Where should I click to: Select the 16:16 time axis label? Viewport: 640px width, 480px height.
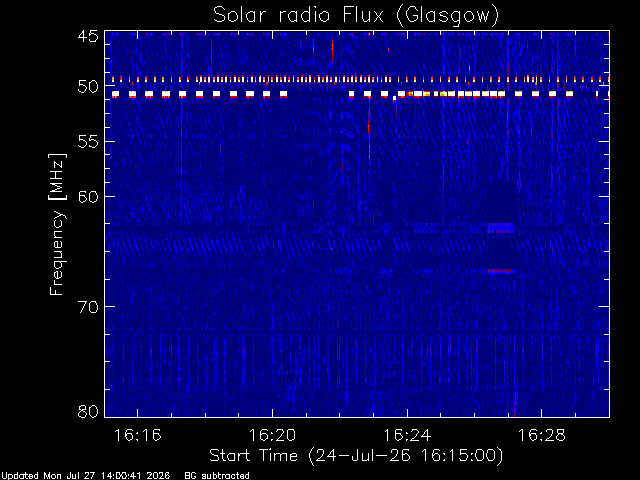(138, 435)
